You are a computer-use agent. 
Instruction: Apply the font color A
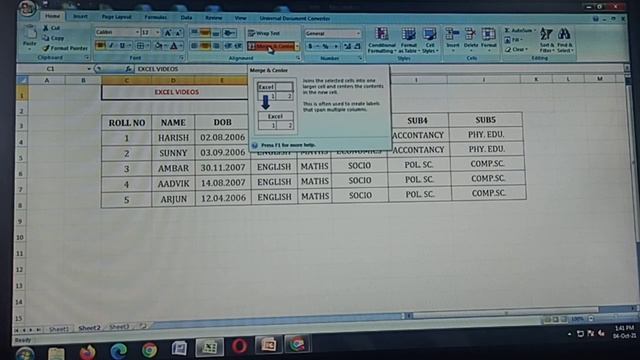click(174, 45)
